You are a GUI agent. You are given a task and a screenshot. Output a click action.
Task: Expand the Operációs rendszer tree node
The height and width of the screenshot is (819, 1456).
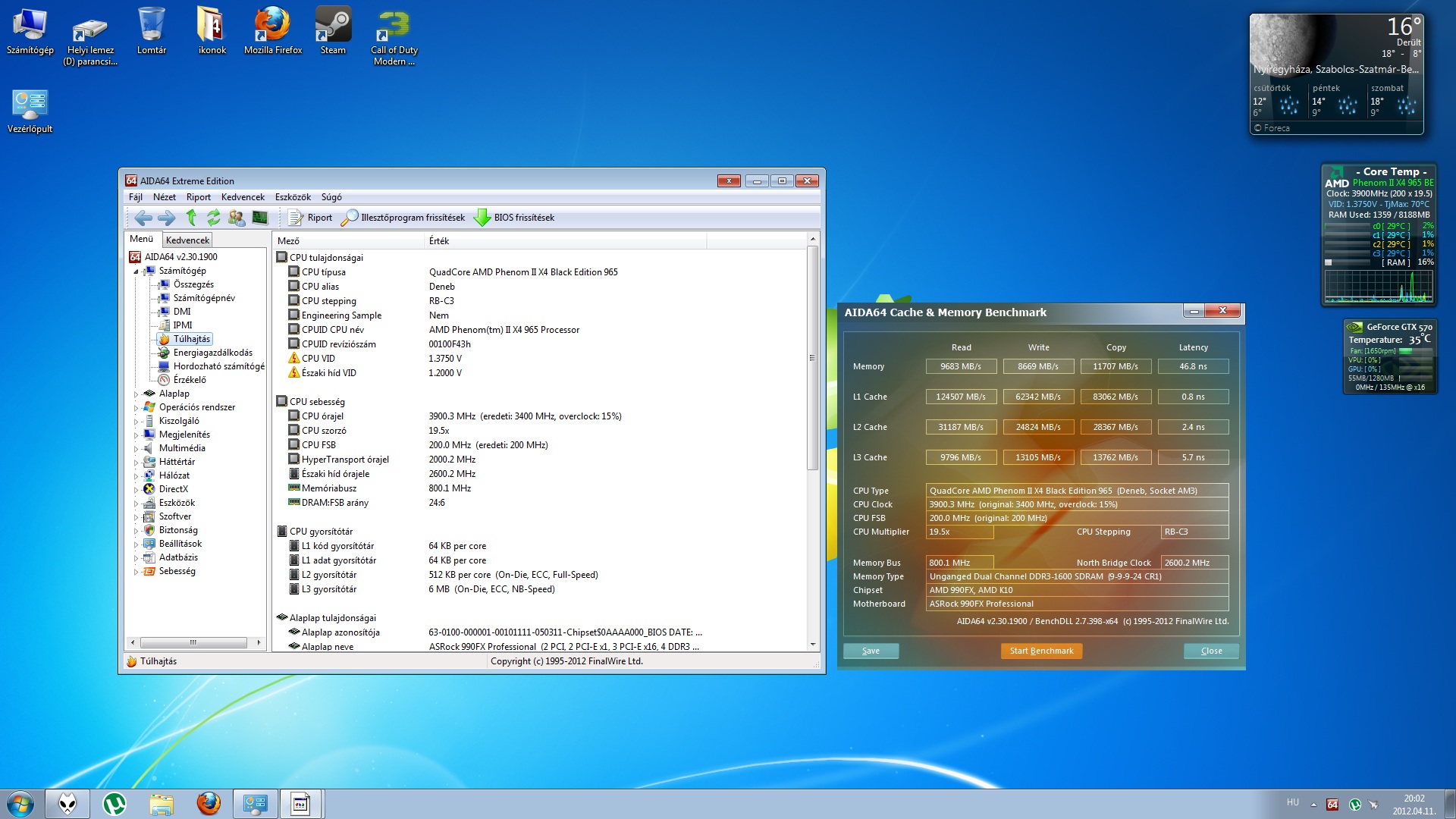click(x=136, y=408)
